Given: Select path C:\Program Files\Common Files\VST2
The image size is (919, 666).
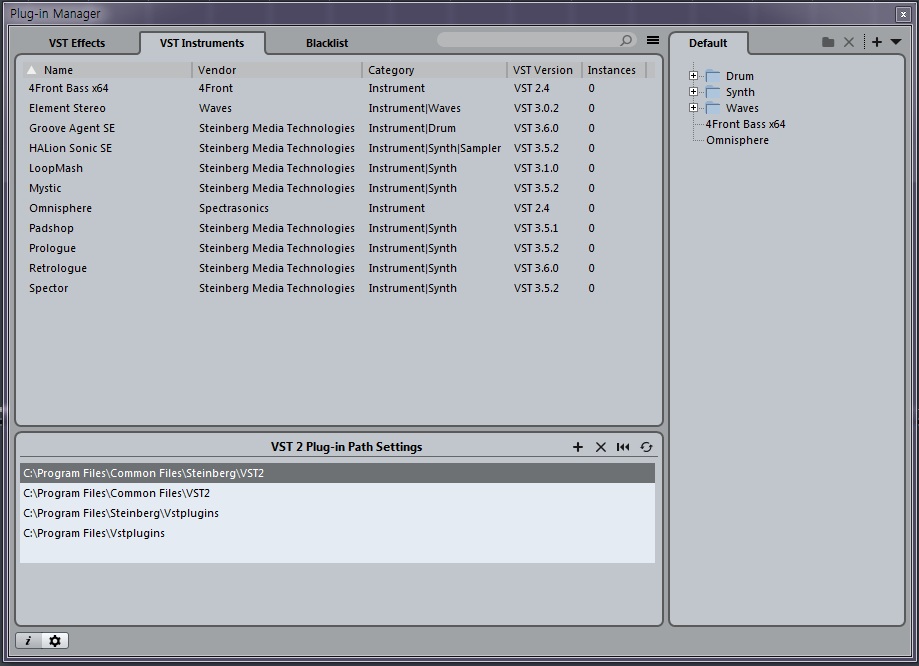Looking at the screenshot, I should 338,493.
